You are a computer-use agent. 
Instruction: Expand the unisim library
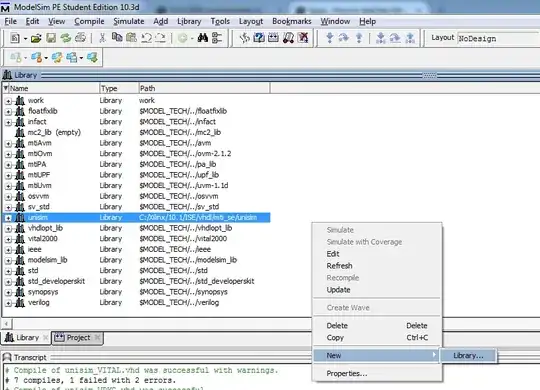(8, 218)
